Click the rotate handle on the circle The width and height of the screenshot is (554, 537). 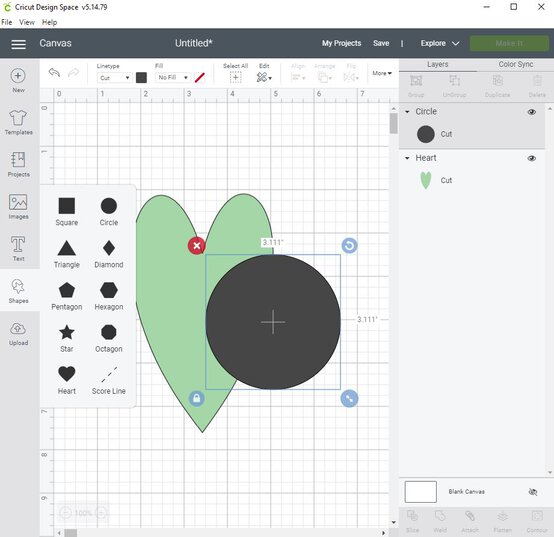pyautogui.click(x=349, y=246)
